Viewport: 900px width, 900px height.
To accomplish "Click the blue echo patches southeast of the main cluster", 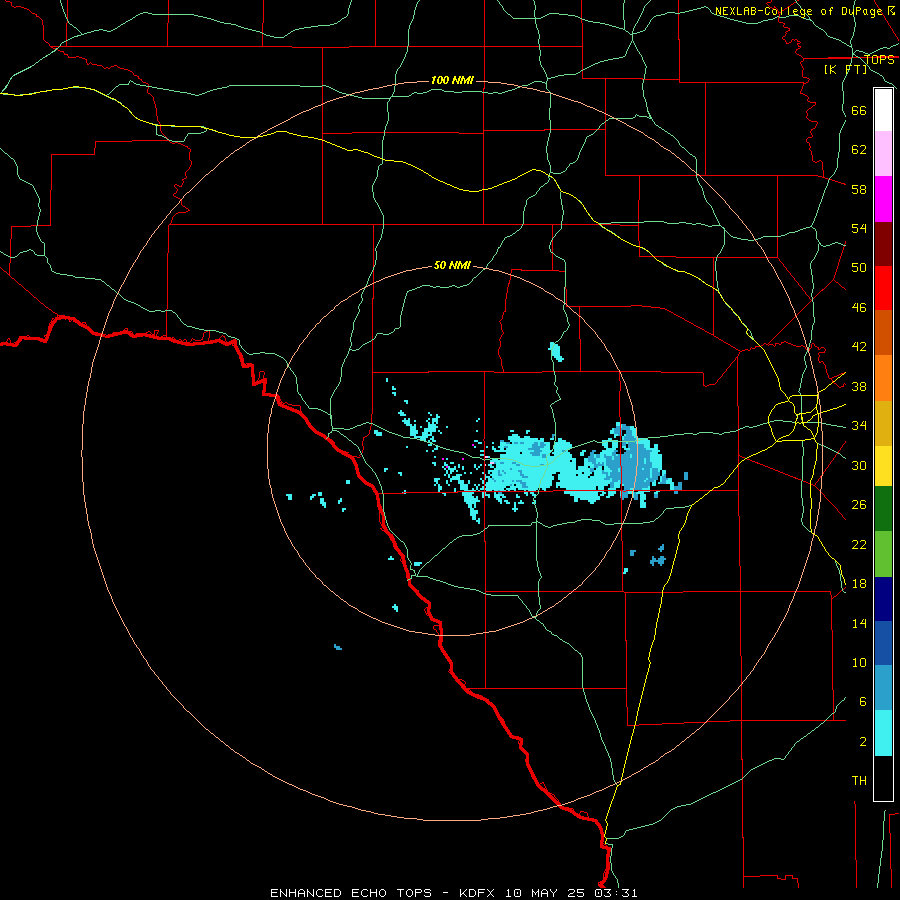I will pos(657,557).
